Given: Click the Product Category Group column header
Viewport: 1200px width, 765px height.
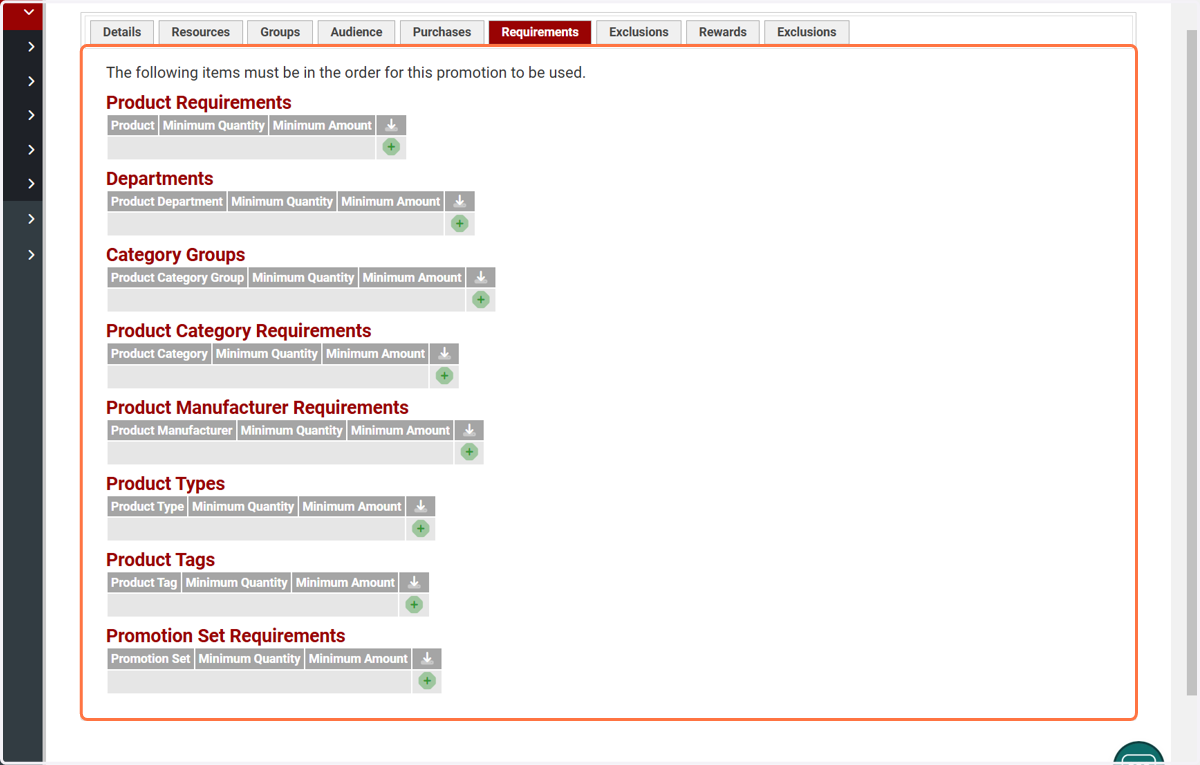Looking at the screenshot, I should (178, 277).
